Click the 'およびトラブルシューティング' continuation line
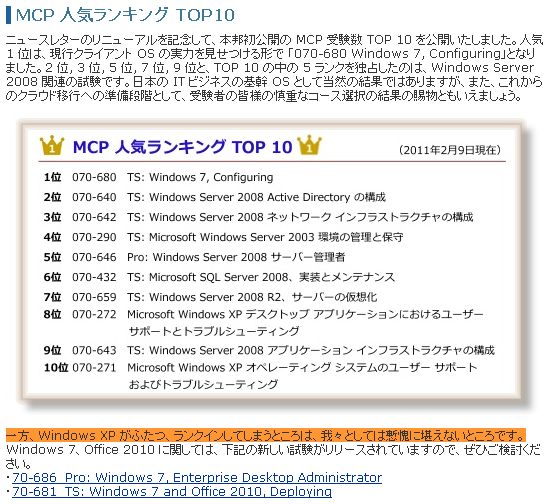The image size is (548, 504). coord(203,384)
